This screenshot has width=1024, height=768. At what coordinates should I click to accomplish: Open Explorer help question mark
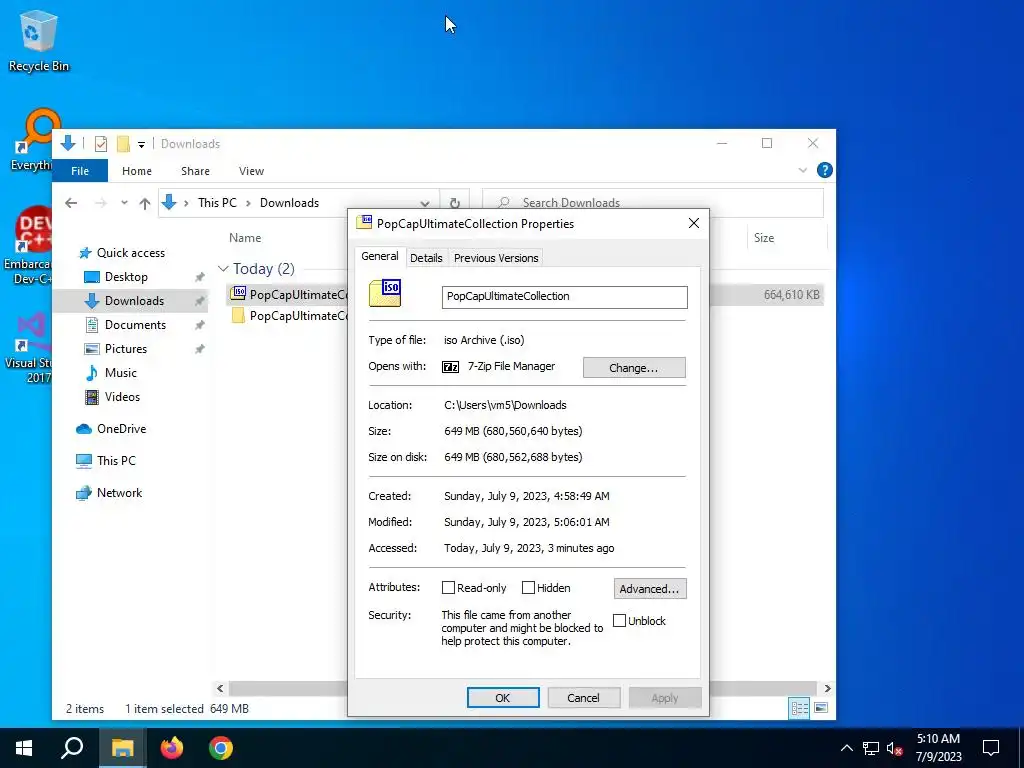pos(824,170)
